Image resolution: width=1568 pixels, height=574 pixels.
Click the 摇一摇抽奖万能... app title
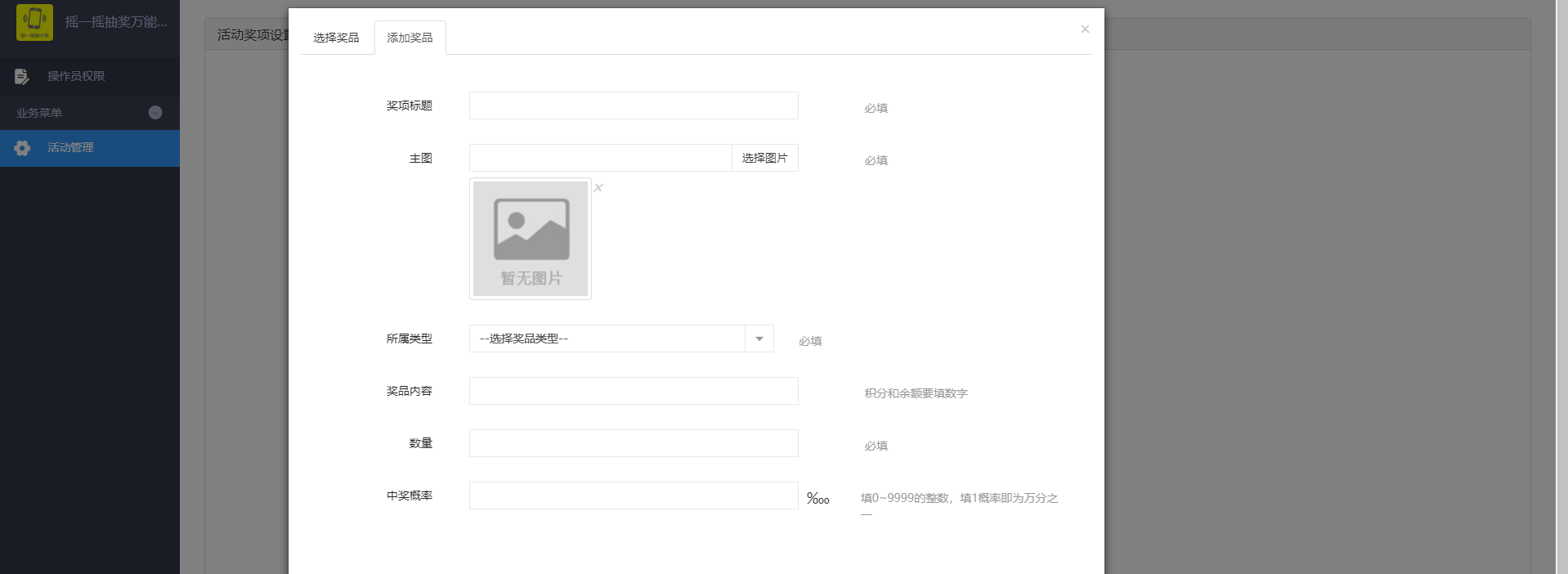116,22
